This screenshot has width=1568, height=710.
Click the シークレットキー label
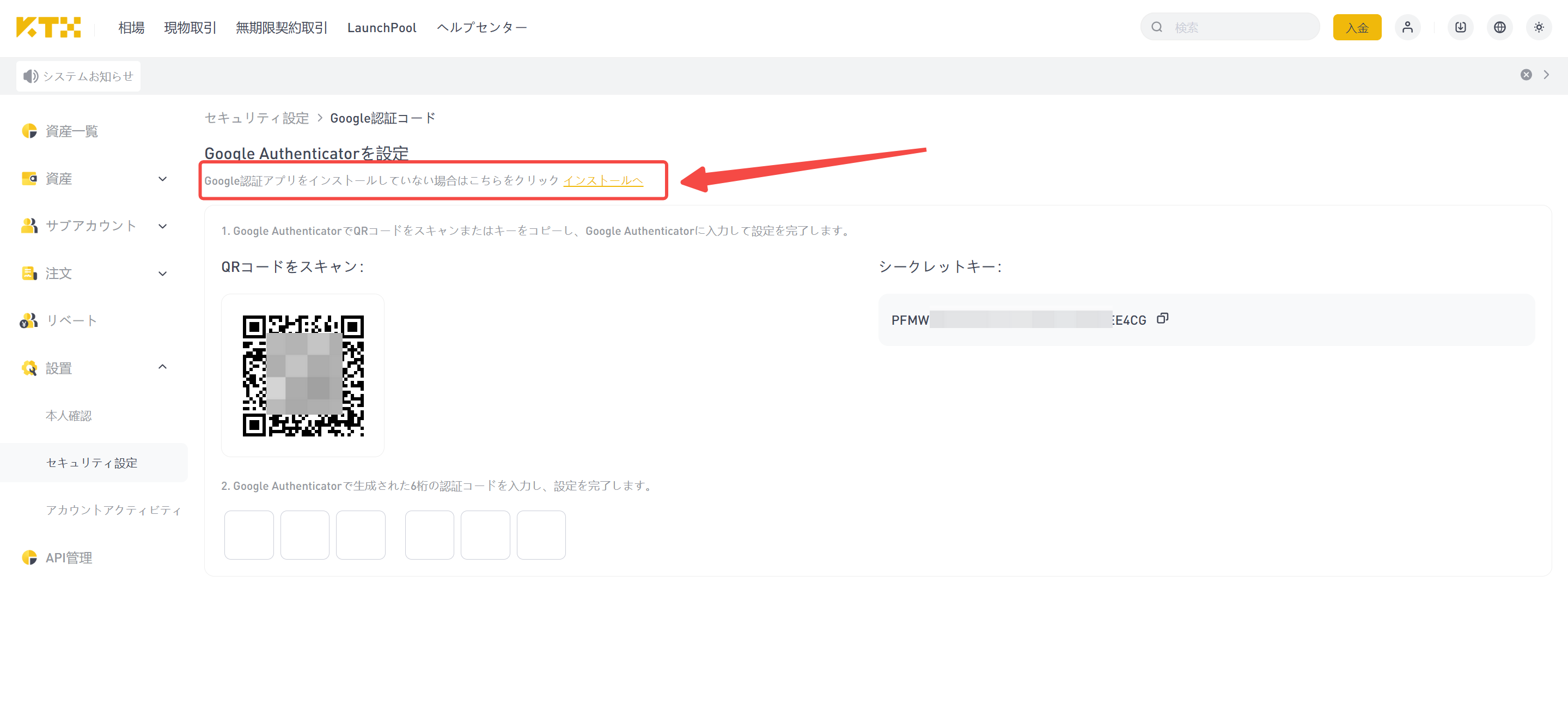[x=940, y=266]
